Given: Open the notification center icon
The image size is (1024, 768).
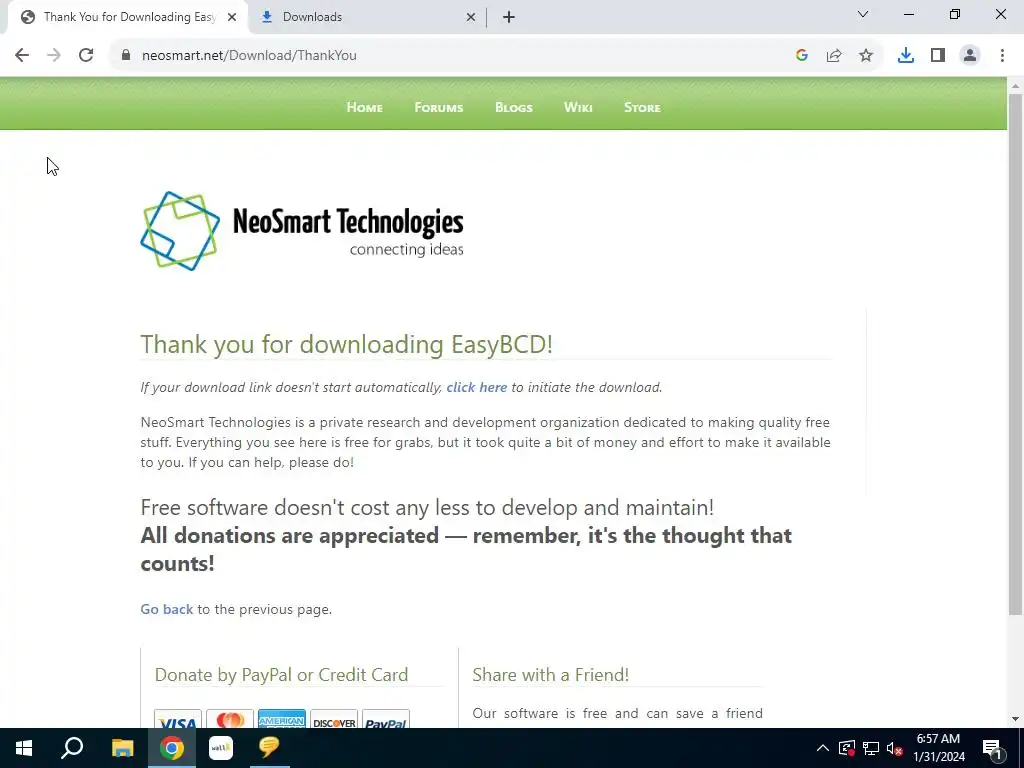Looking at the screenshot, I should point(993,749).
